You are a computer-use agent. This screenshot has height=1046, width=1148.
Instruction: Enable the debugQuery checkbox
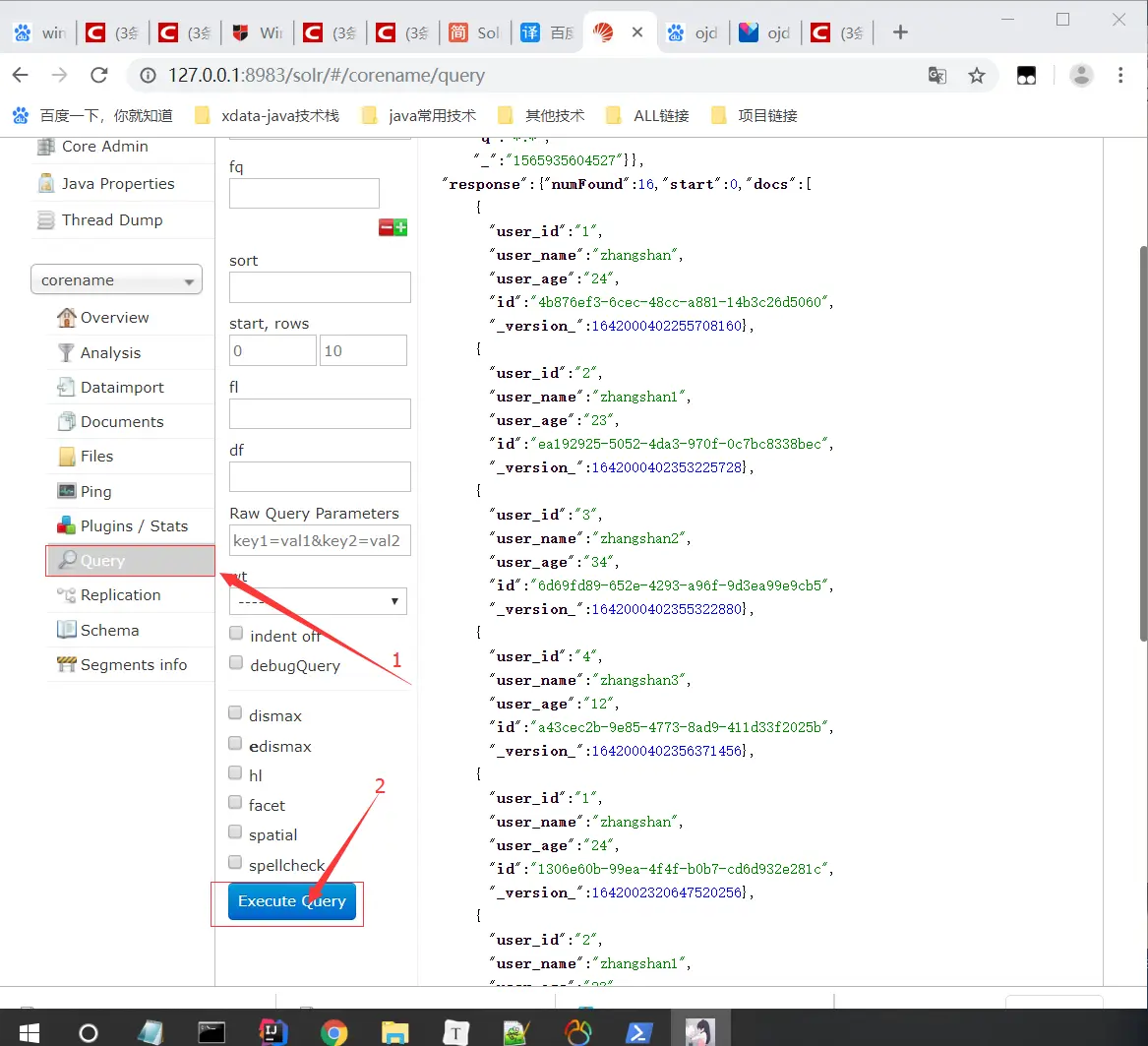[236, 663]
